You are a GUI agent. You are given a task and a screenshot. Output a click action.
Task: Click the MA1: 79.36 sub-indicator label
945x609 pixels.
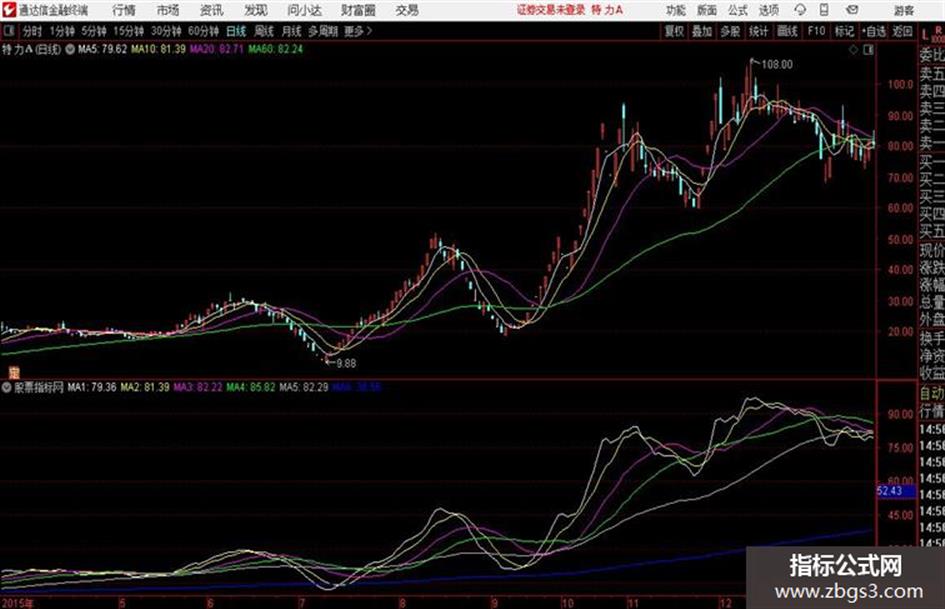(x=92, y=387)
